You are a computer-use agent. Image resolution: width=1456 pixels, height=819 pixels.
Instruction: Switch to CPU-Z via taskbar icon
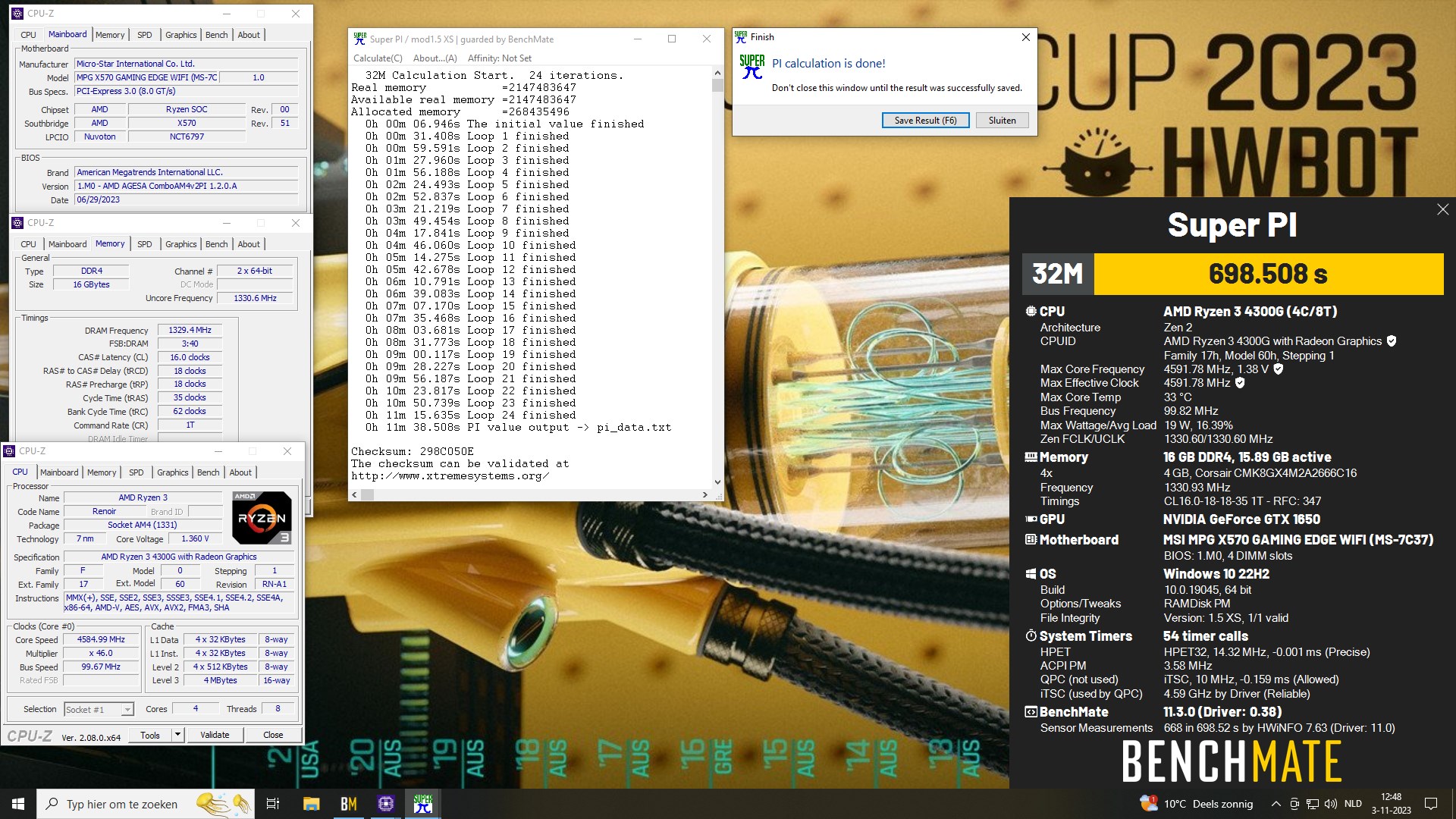[386, 804]
